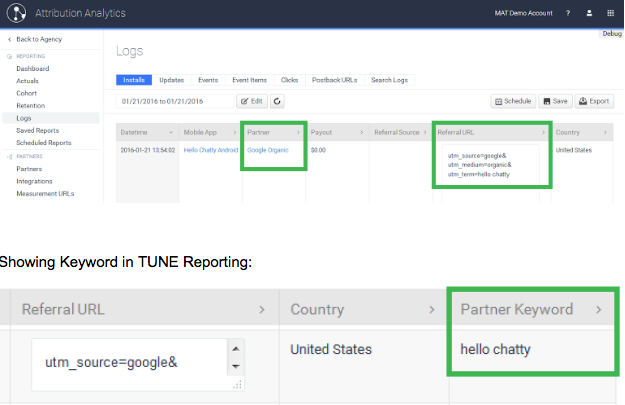Export the logs data
Image resolution: width=625 pixels, height=405 pixels.
594,101
